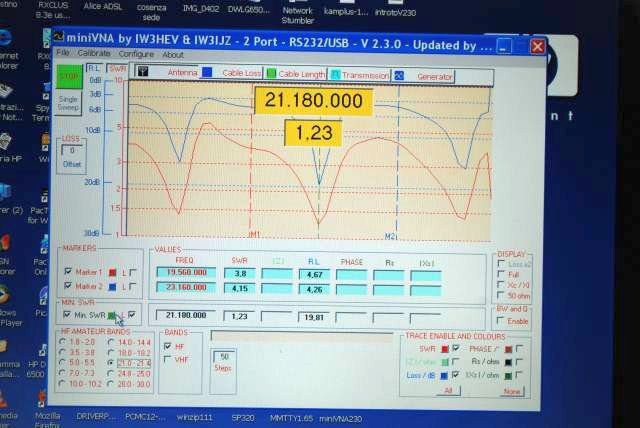Switch to the Antenna mode tab
The height and width of the screenshot is (428, 640).
[x=167, y=72]
